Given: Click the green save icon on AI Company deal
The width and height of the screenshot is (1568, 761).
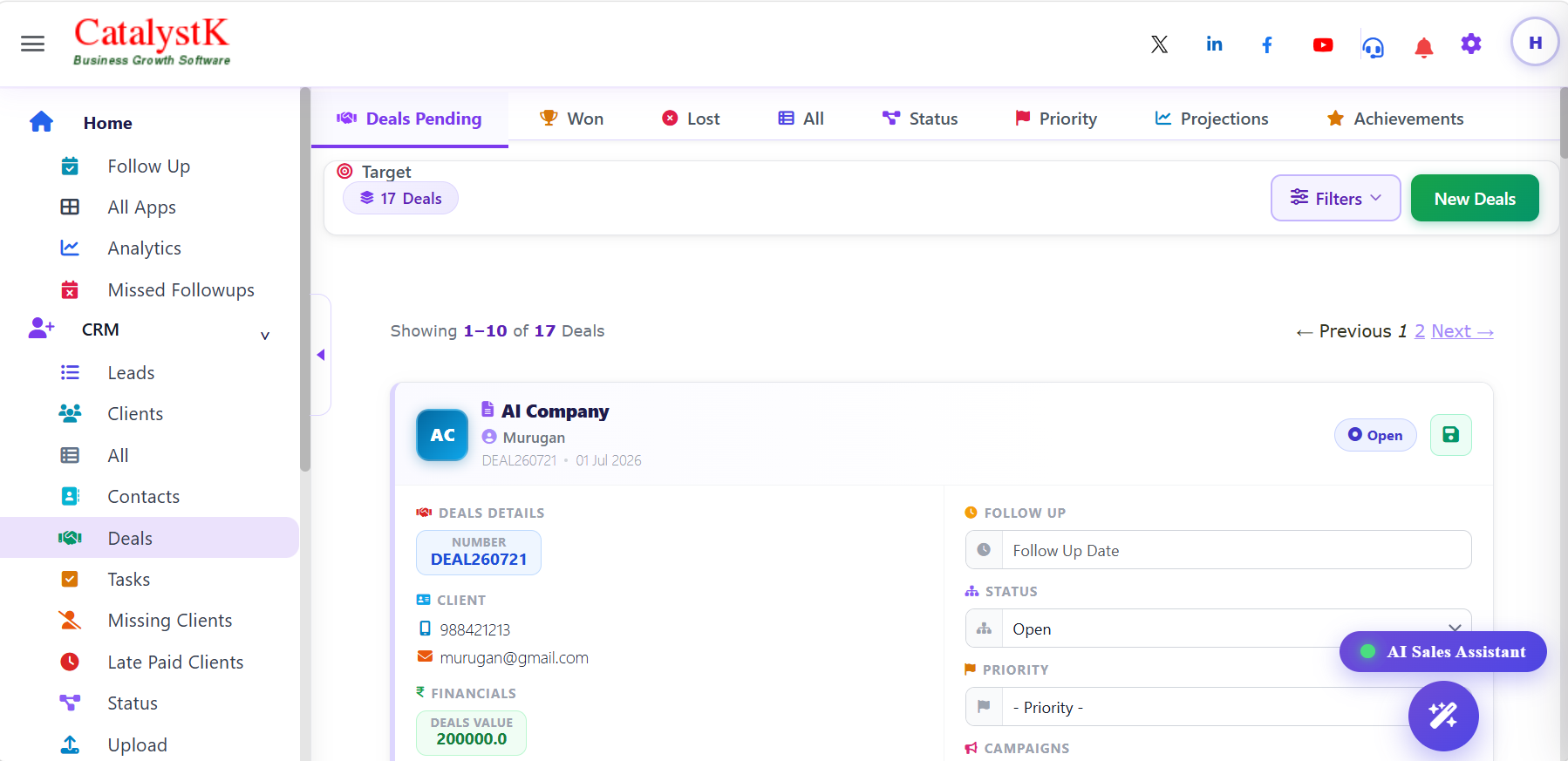Looking at the screenshot, I should [1450, 435].
